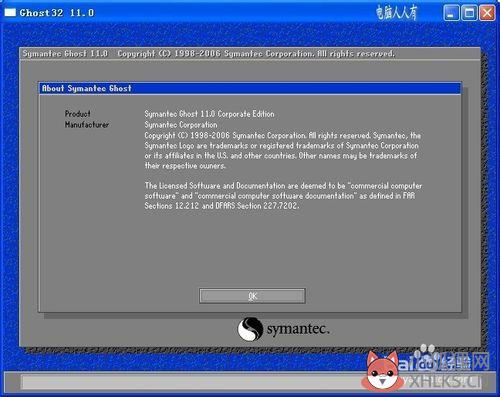Click 'Sections 12.212 and DFARS Section 227.7202.' line
Viewport: 500px width, 397px height.
tap(221, 206)
